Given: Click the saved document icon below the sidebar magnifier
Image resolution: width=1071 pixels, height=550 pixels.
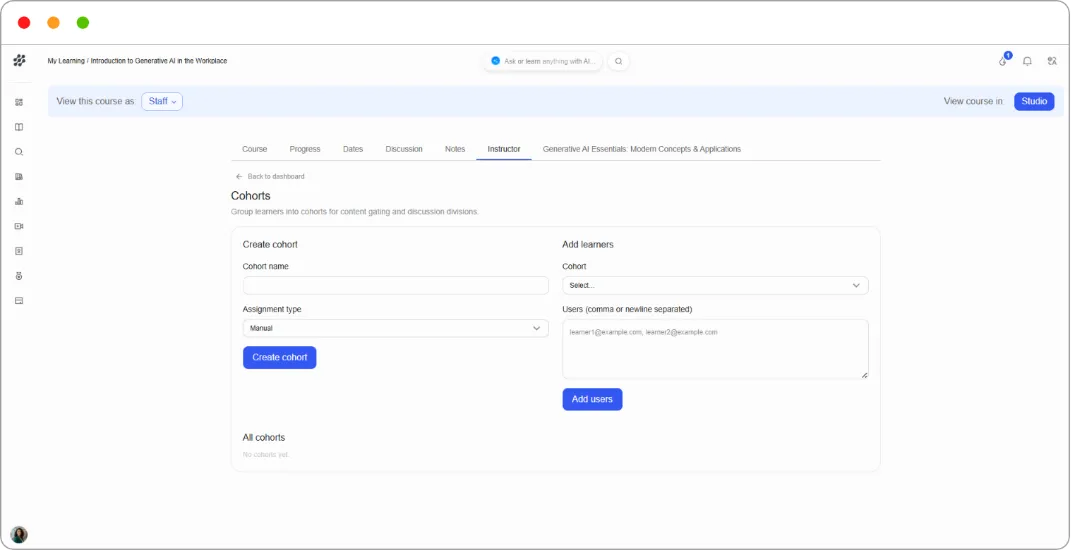Looking at the screenshot, I should tap(19, 176).
